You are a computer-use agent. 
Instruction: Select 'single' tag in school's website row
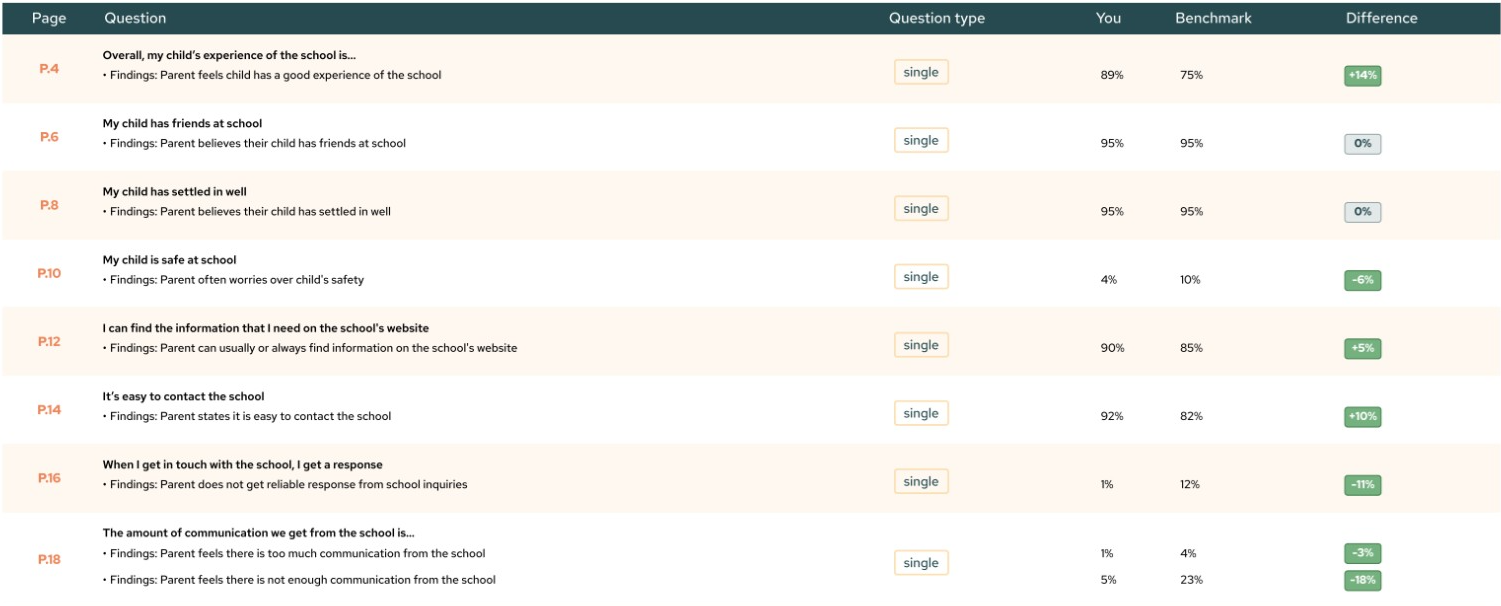[x=920, y=346]
